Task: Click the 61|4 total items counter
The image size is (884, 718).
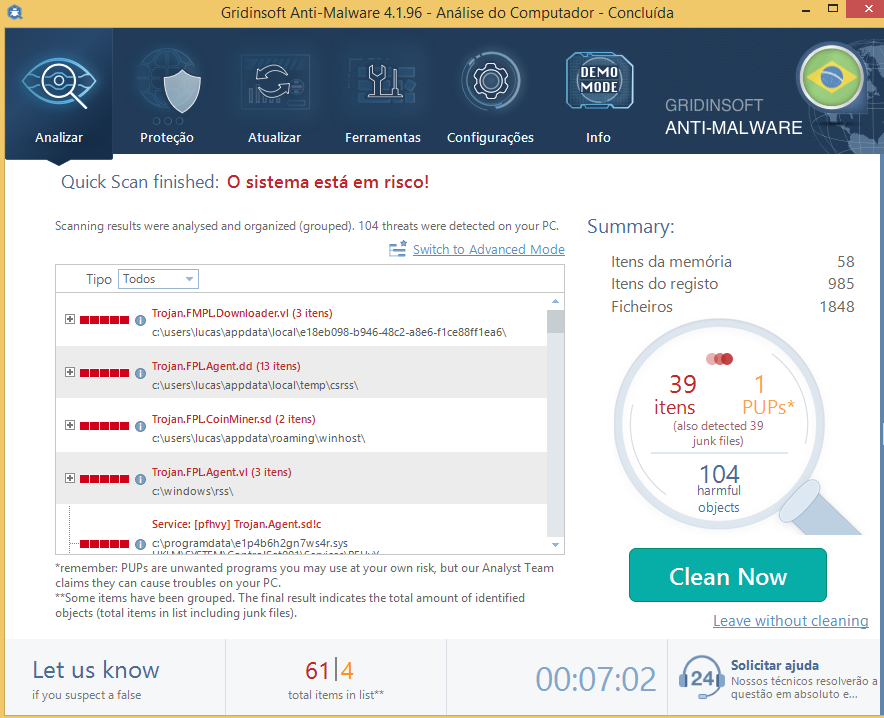Action: click(330, 671)
